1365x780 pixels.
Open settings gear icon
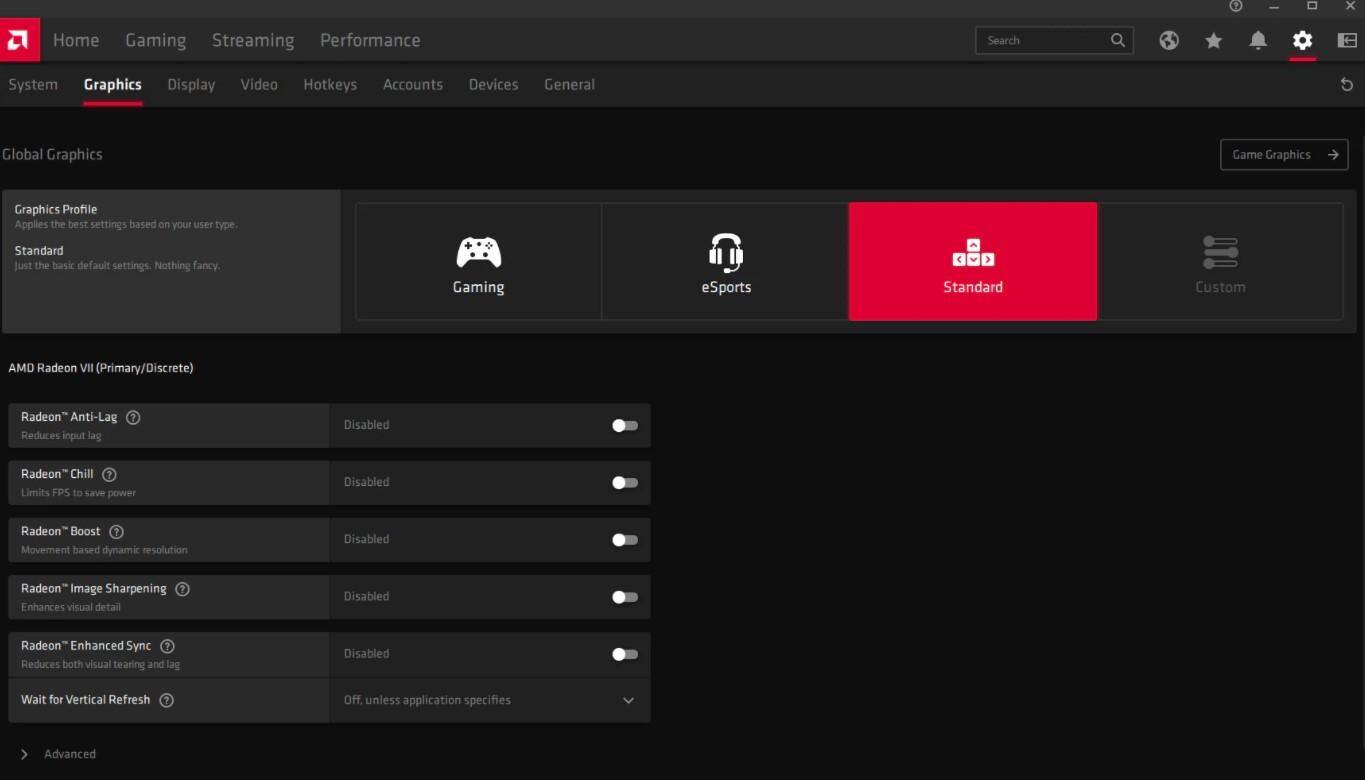1302,40
